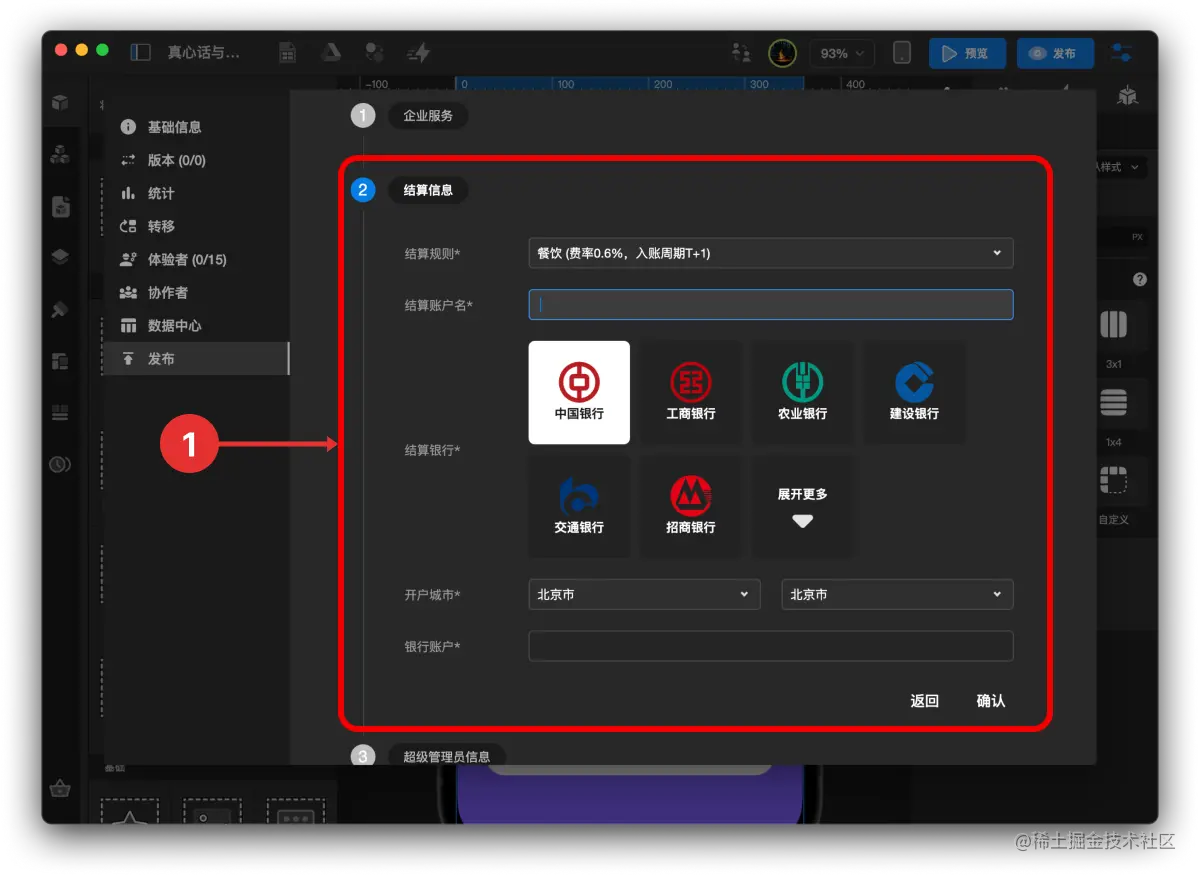Click the 银行账户 input field

click(770, 646)
